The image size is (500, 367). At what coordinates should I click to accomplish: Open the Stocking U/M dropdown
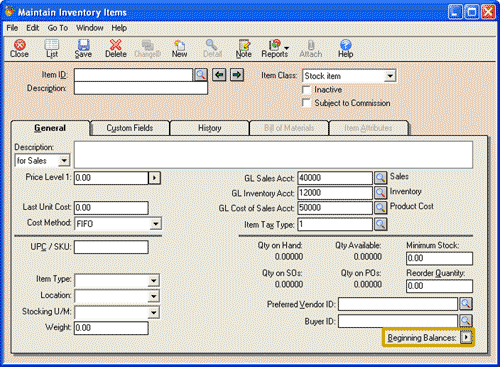pyautogui.click(x=153, y=312)
